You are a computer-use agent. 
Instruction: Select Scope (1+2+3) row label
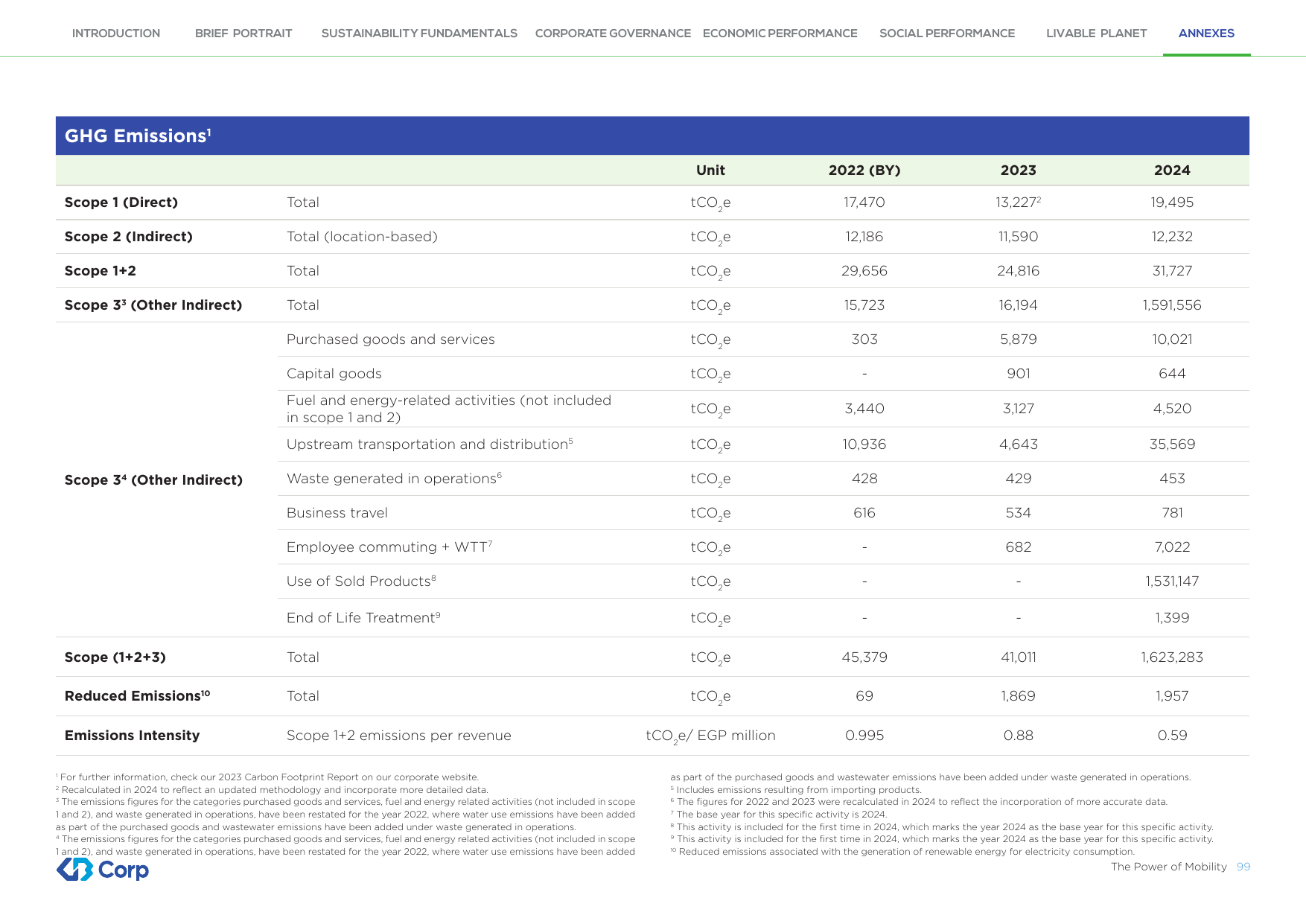pyautogui.click(x=115, y=657)
